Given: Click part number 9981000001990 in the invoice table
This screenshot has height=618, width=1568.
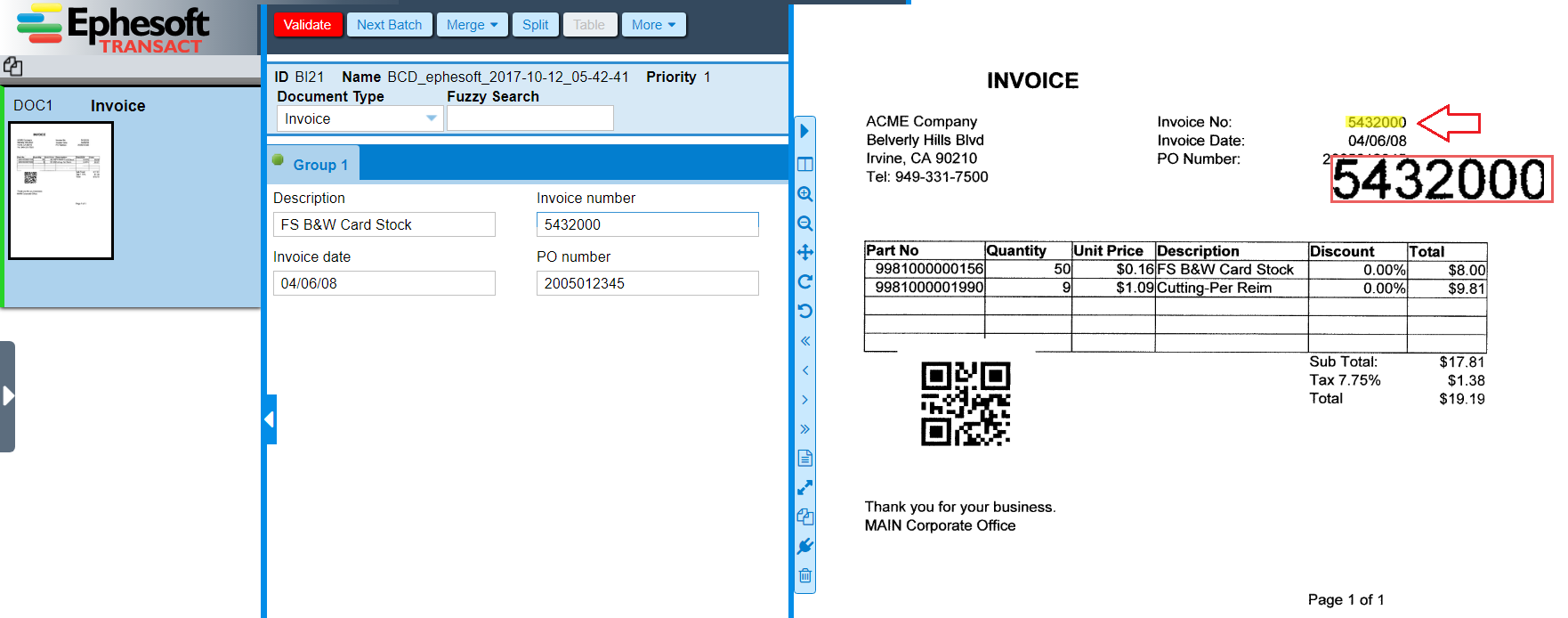Looking at the screenshot, I should click(x=929, y=288).
